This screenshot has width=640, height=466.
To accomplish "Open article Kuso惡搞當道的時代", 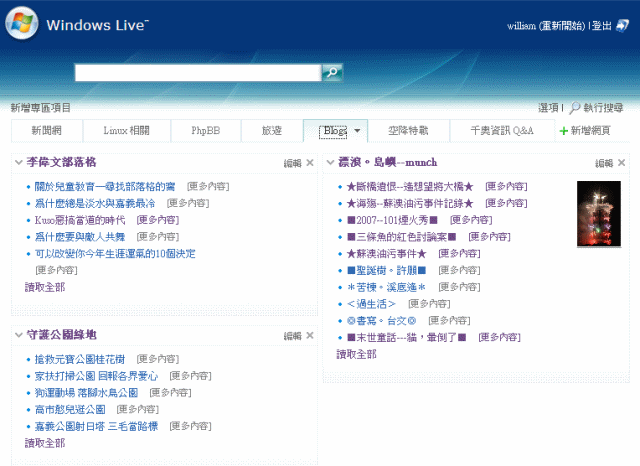I will [80, 220].
